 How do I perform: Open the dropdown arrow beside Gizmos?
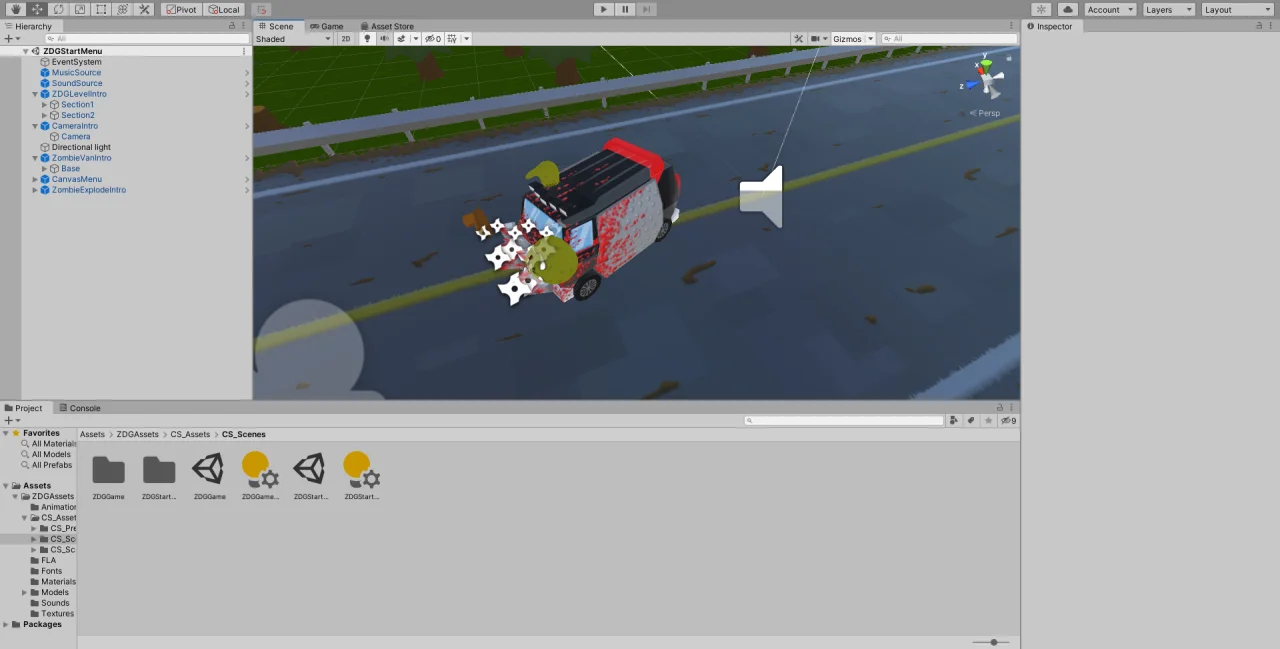(870, 39)
